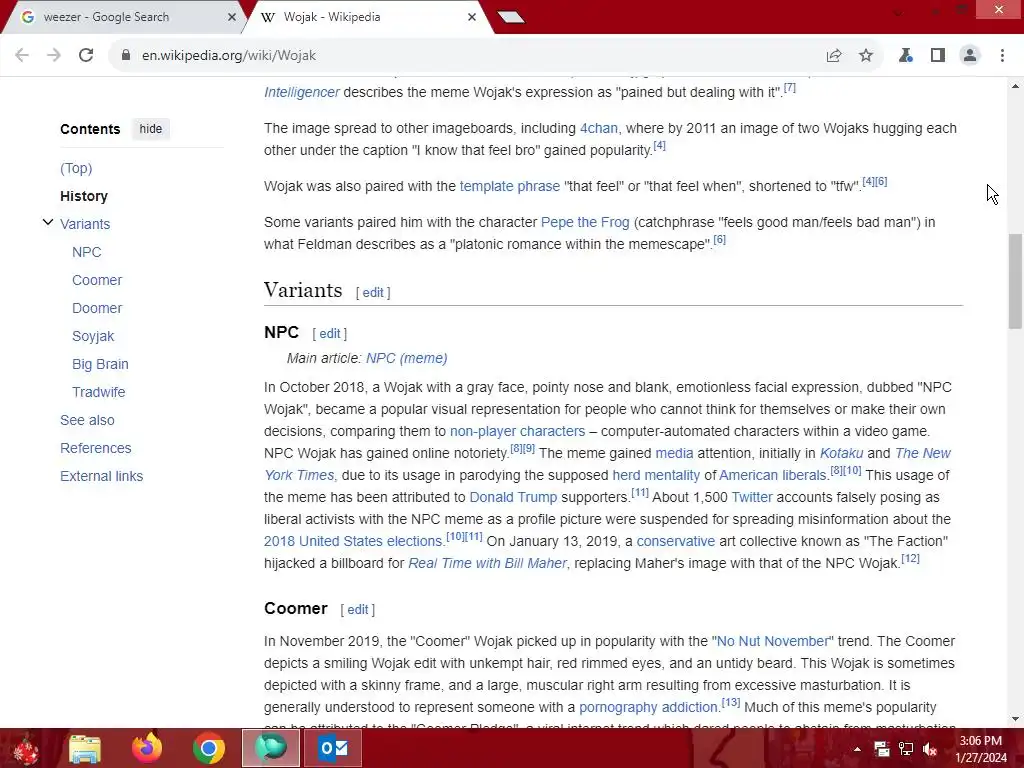Hide the Contents sidebar
Image resolution: width=1024 pixels, height=768 pixels.
[x=150, y=129]
